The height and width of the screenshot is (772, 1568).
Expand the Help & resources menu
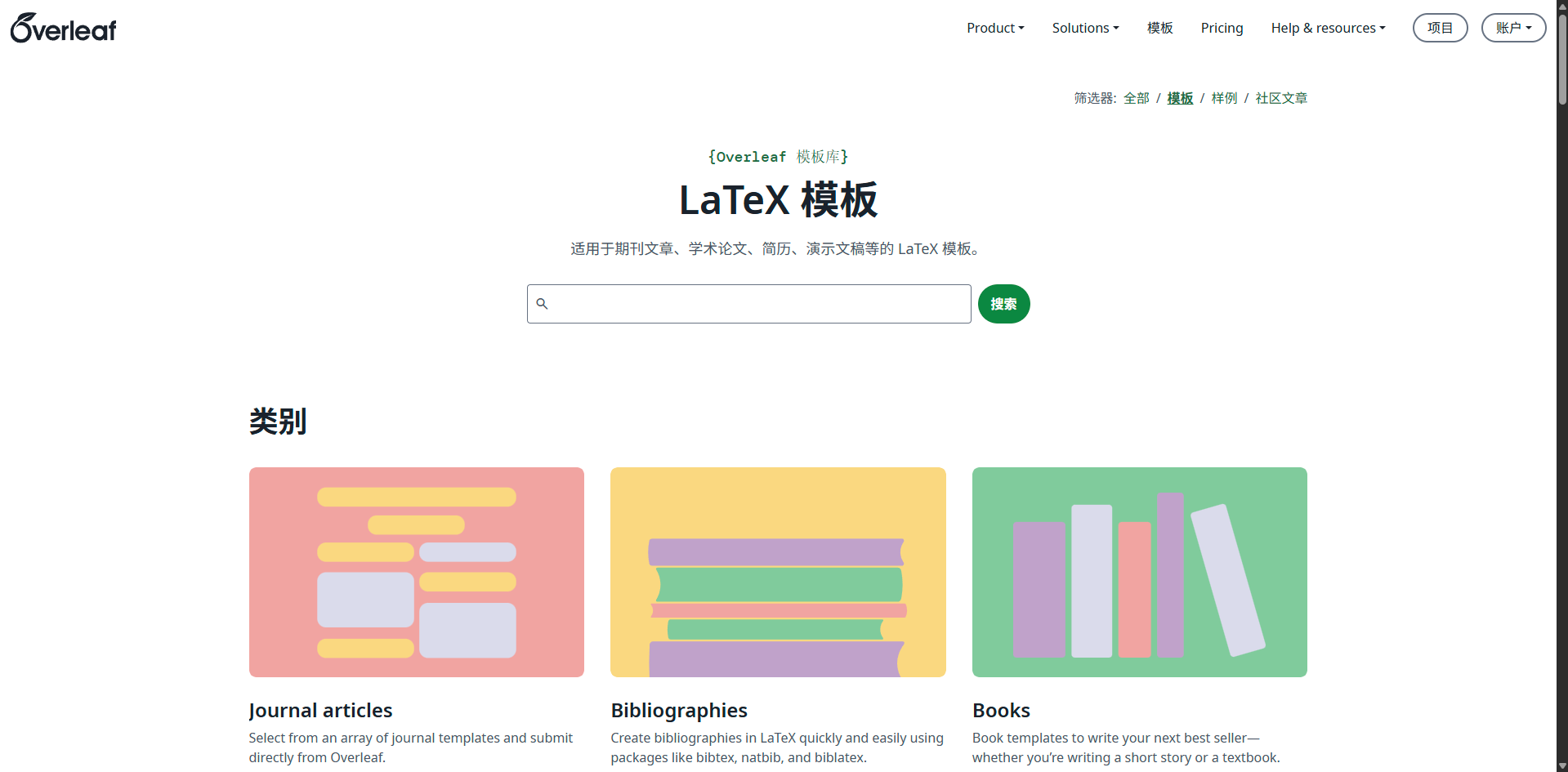(1327, 27)
